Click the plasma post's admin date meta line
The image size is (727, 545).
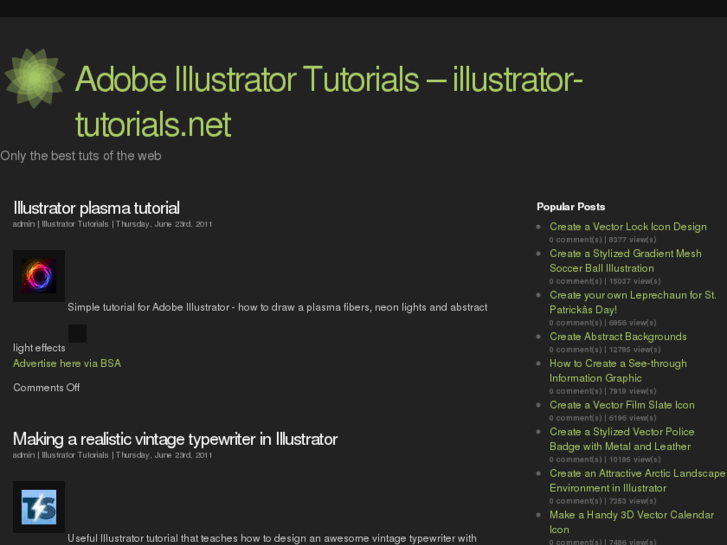[x=112, y=224]
